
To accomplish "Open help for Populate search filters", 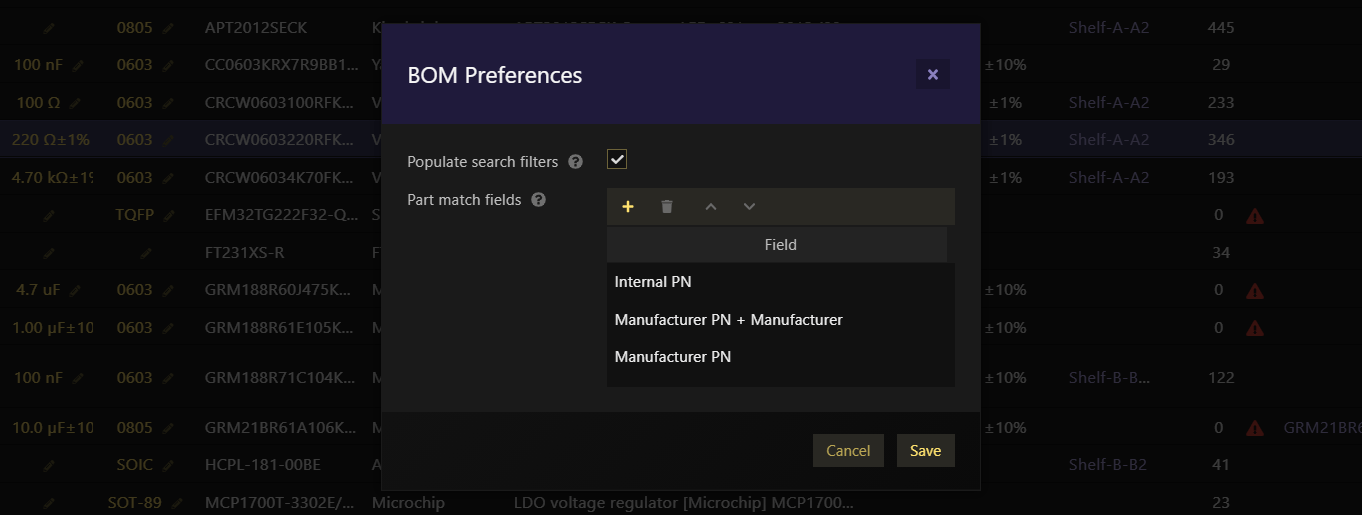I will click(575, 161).
